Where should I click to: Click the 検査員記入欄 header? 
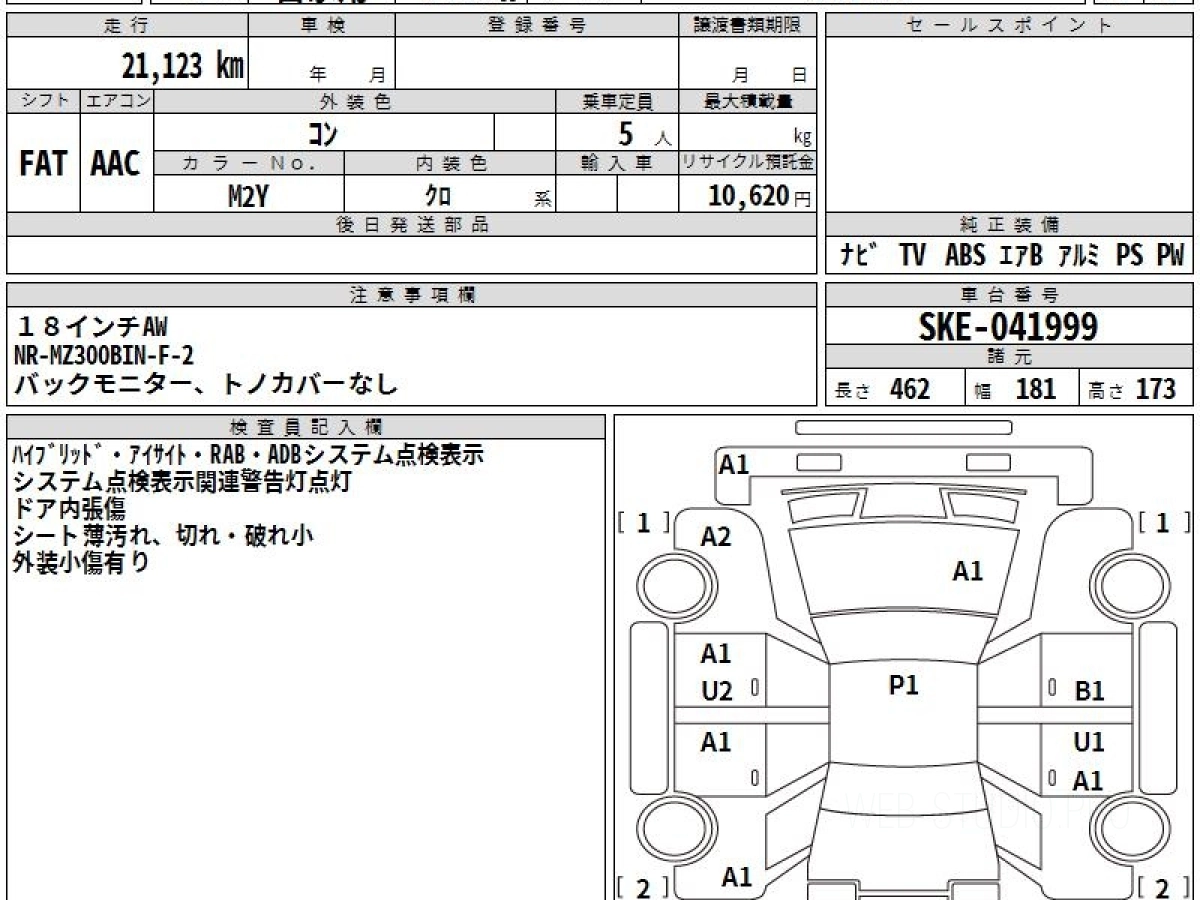click(306, 426)
